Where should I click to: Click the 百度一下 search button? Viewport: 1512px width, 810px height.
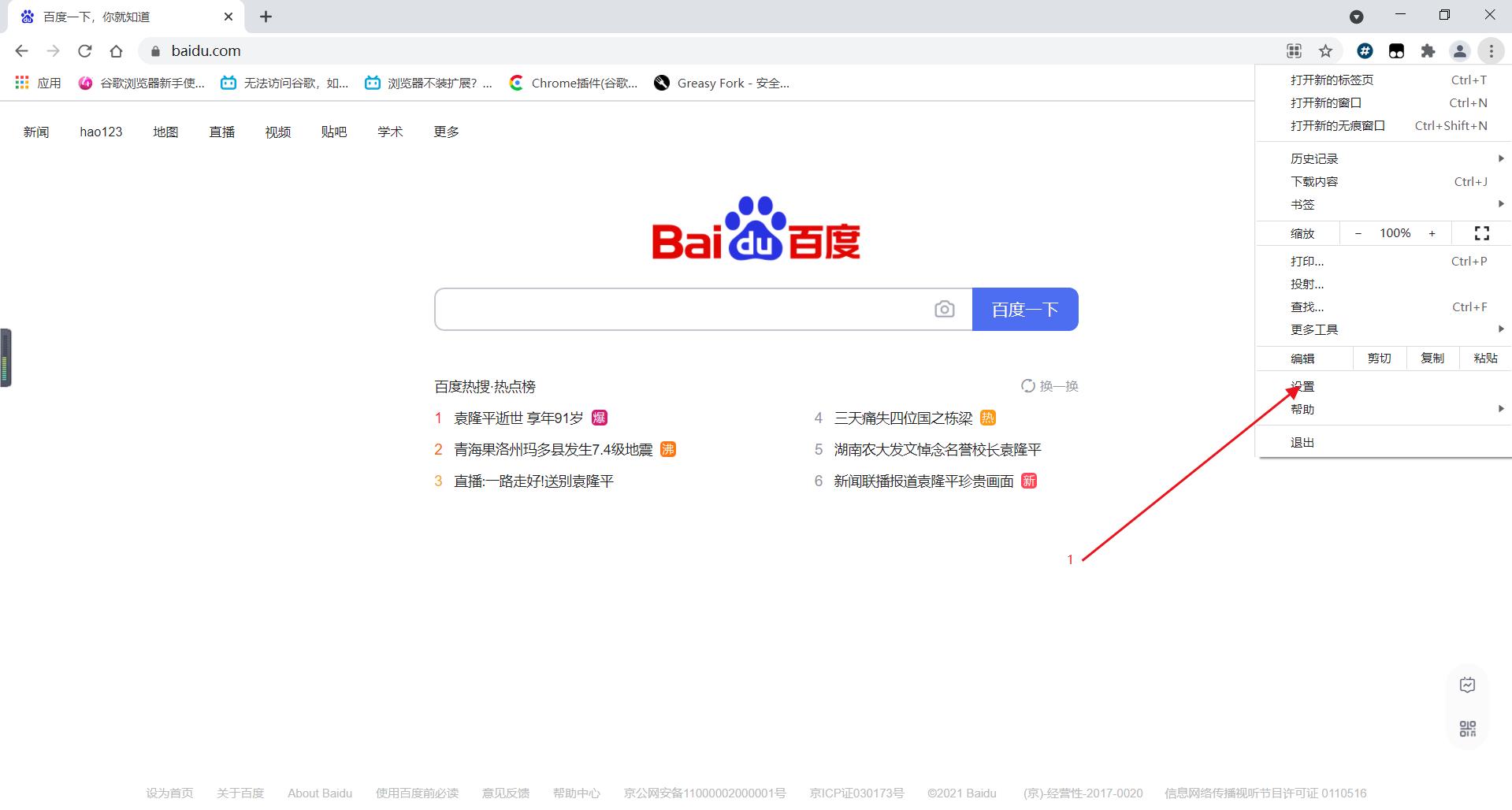pyautogui.click(x=1025, y=309)
